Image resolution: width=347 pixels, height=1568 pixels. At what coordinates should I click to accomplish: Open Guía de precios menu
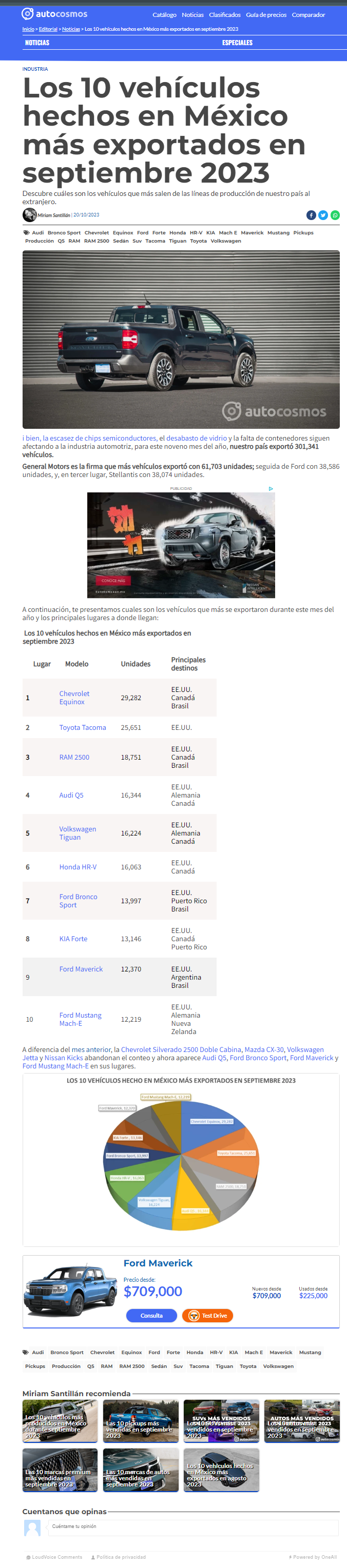click(x=266, y=14)
